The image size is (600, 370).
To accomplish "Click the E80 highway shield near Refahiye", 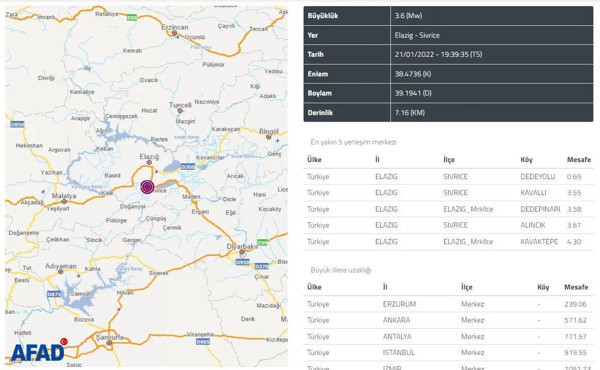I will pyautogui.click(x=132, y=18).
